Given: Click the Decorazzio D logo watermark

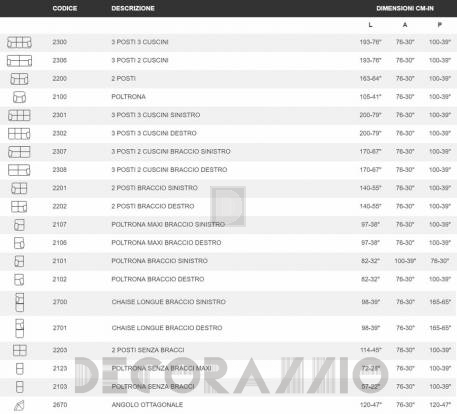Looking at the screenshot, I should pos(228,206).
